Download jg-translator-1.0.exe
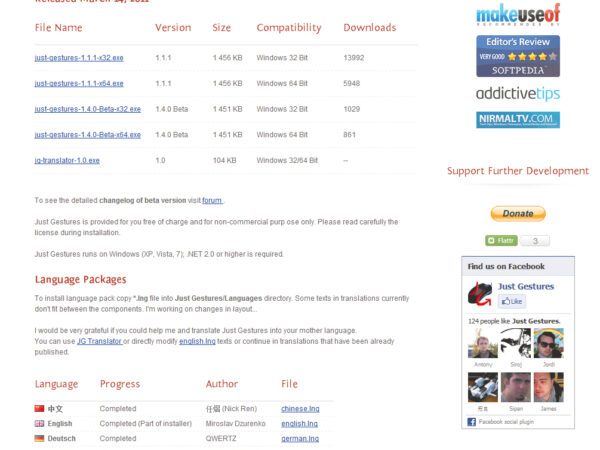The width and height of the screenshot is (600, 450). pos(67,160)
